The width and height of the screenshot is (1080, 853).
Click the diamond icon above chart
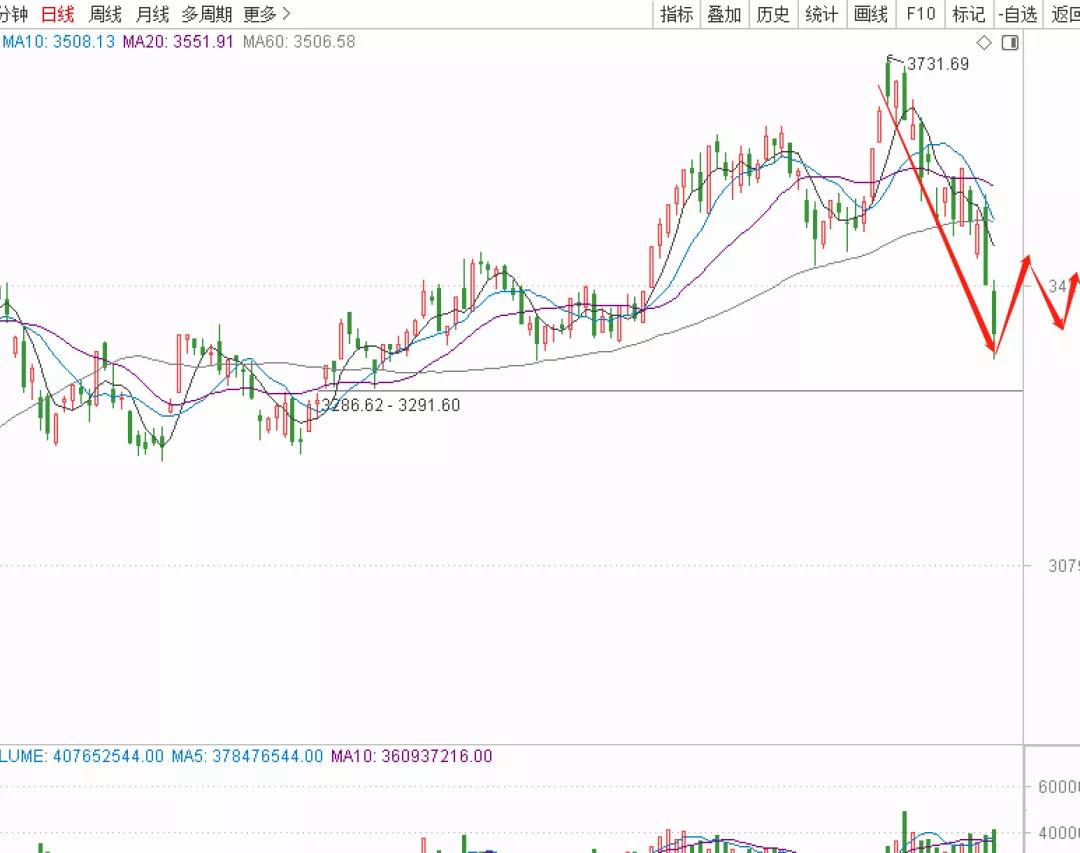click(984, 43)
